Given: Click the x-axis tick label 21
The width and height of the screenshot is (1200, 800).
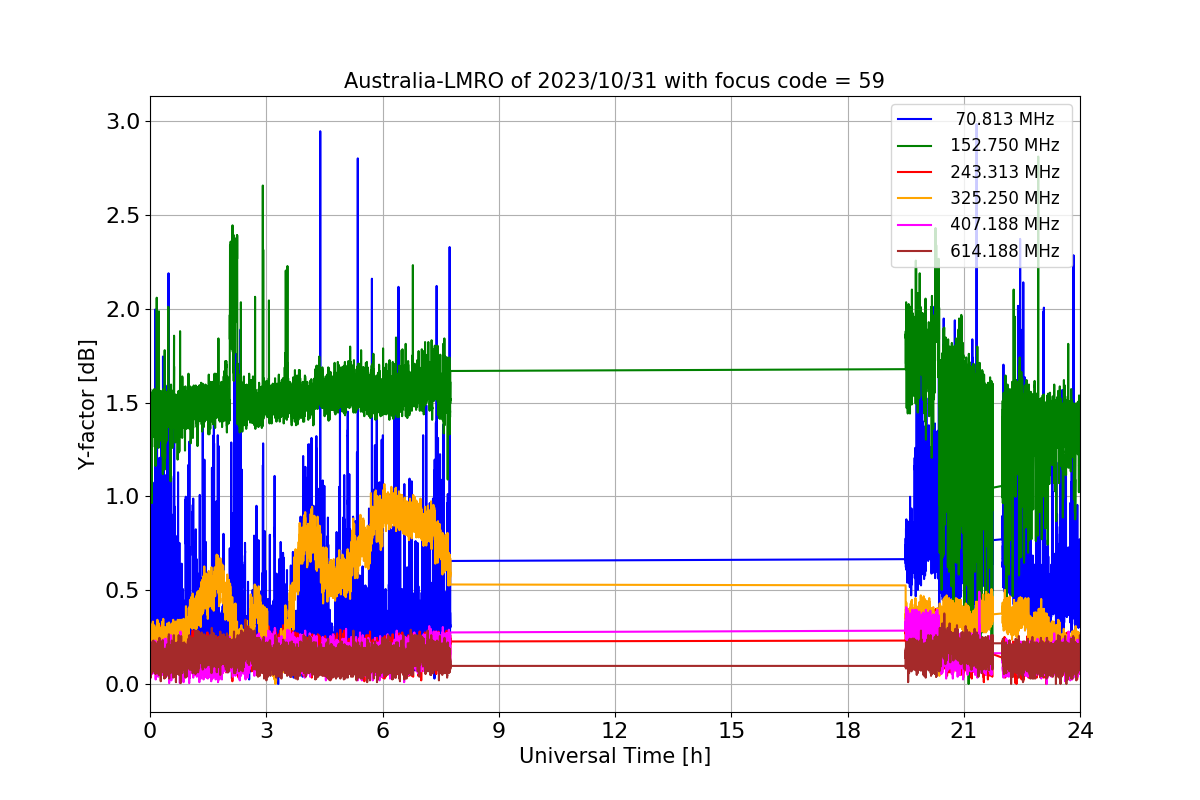Looking at the screenshot, I should click(x=963, y=731).
